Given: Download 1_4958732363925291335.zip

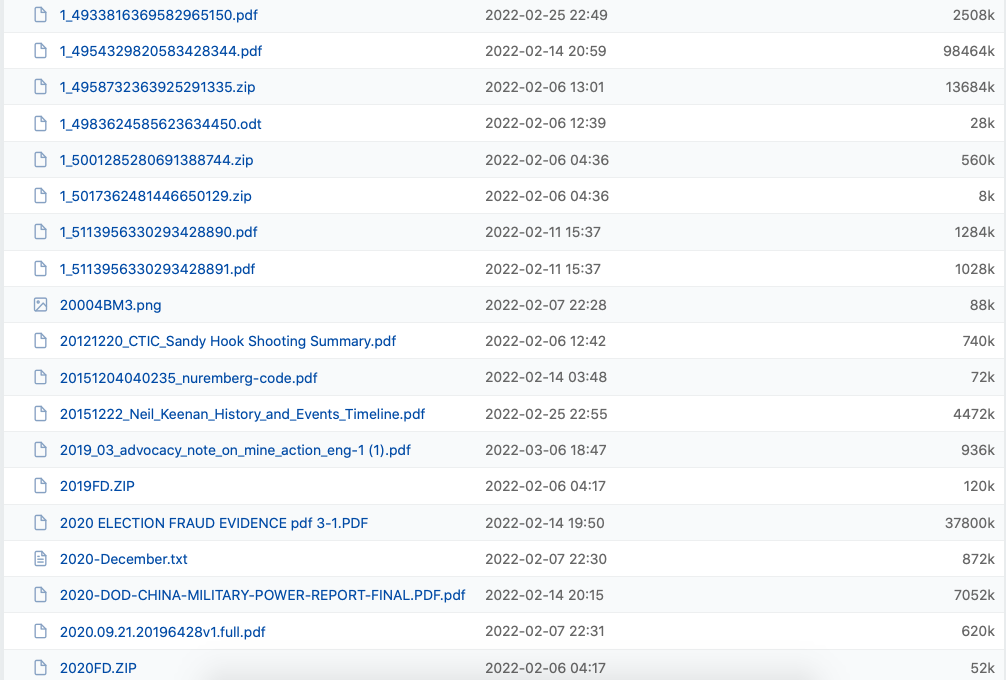Looking at the screenshot, I should (x=157, y=87).
